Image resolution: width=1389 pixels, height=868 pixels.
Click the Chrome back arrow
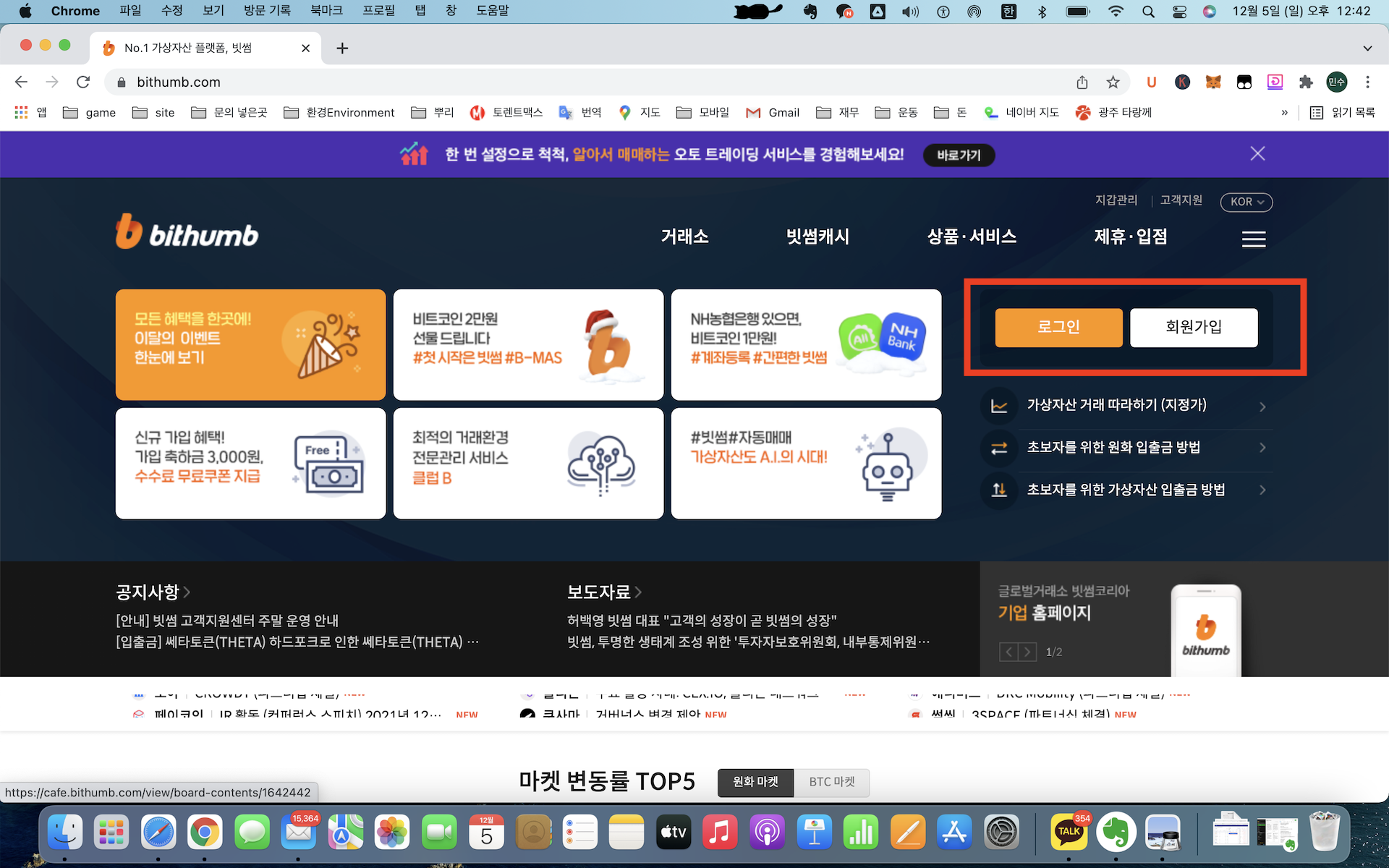point(21,82)
